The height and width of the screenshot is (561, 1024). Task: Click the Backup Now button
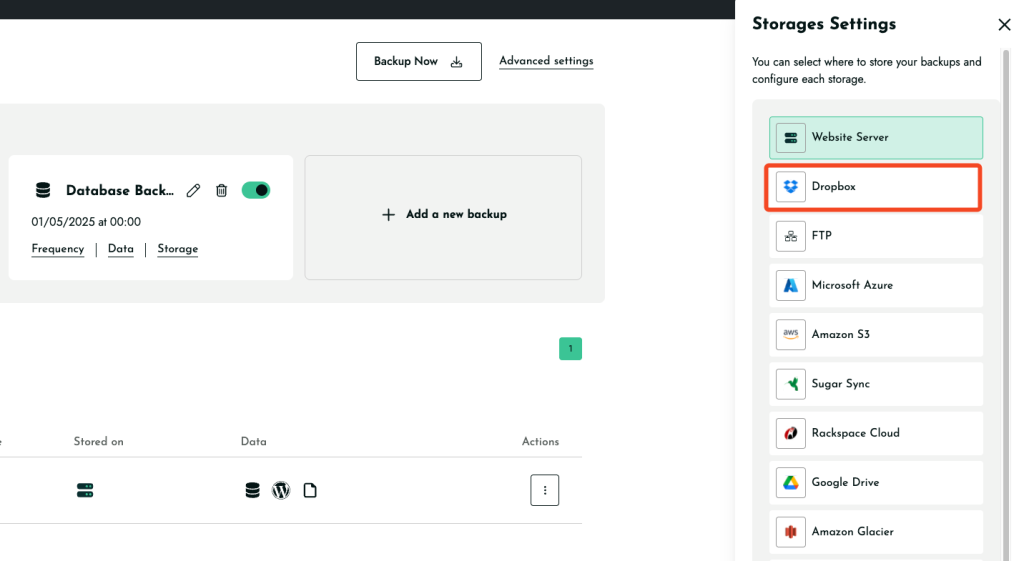(x=419, y=61)
